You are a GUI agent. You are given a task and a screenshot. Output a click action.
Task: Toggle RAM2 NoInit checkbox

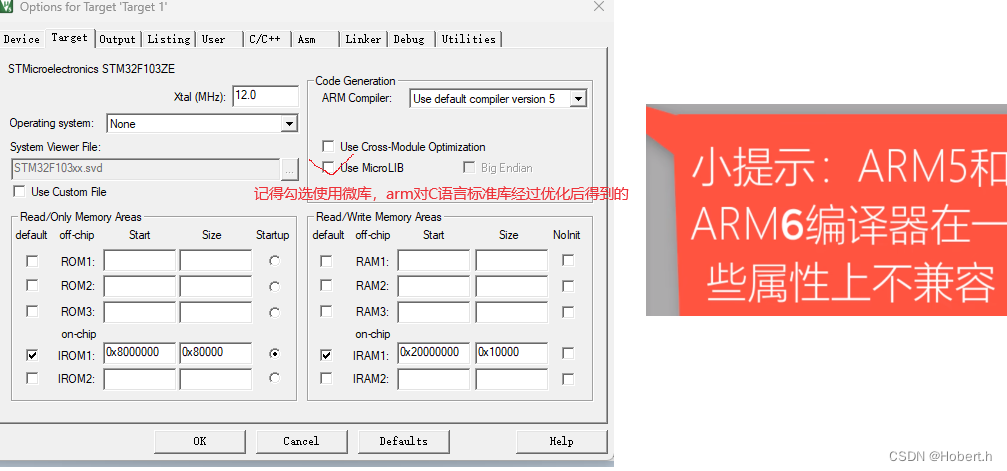[x=568, y=285]
